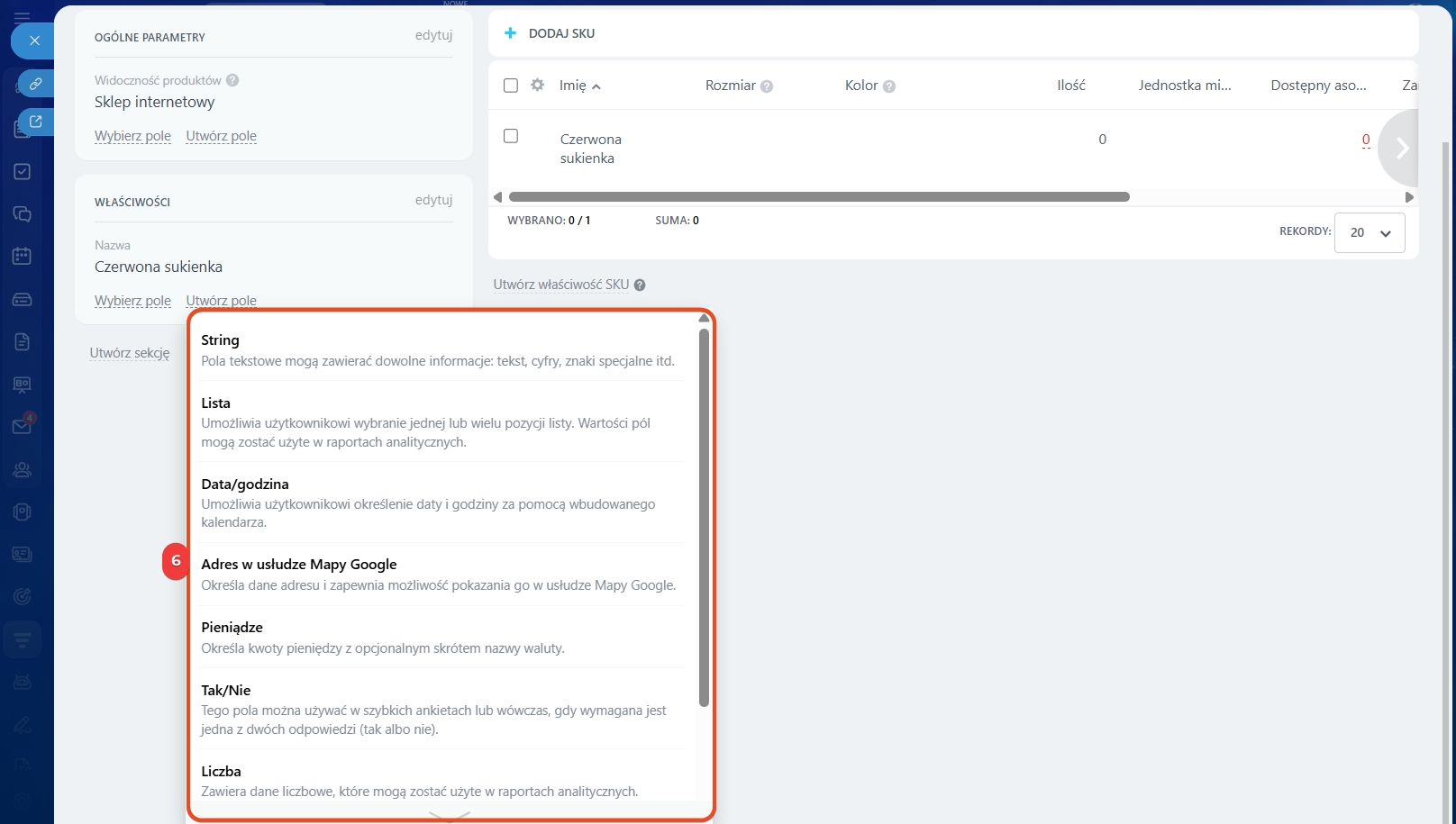Viewport: 1456px width, 824px height.
Task: Click edytuj in WŁAŚCIWOŚCI section
Action: tap(433, 200)
